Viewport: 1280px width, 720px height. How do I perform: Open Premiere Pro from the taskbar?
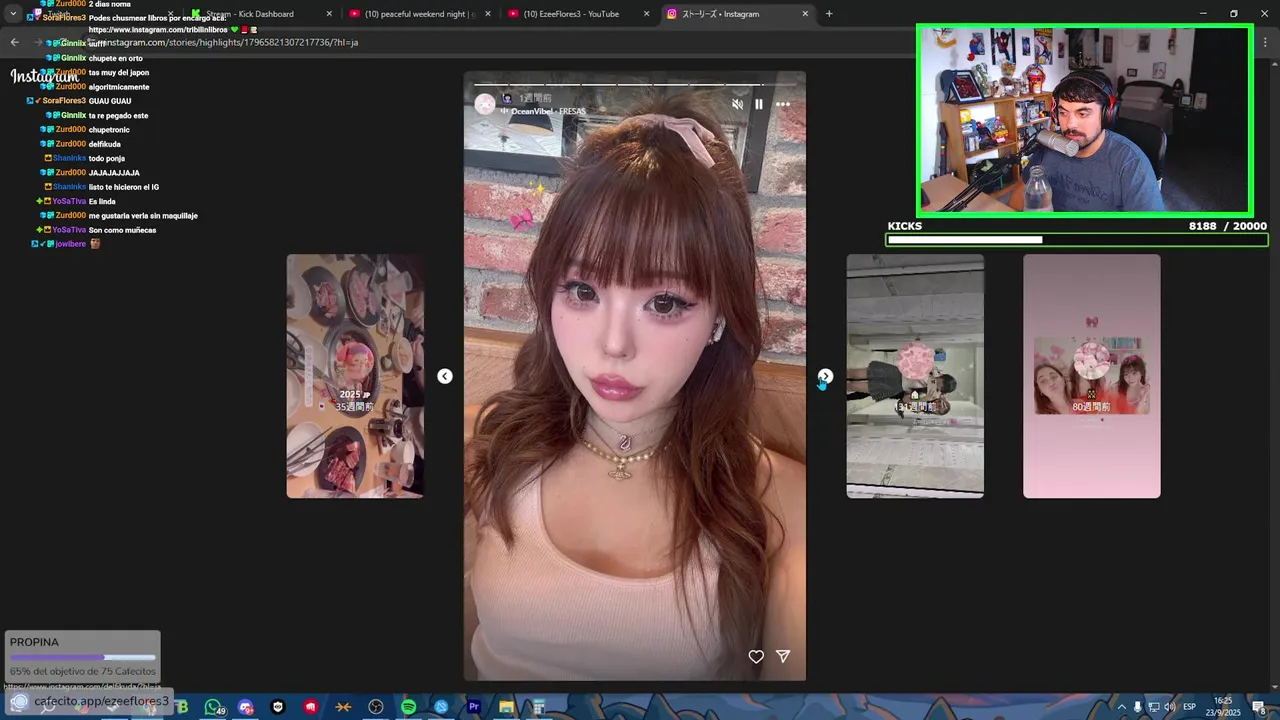[474, 707]
